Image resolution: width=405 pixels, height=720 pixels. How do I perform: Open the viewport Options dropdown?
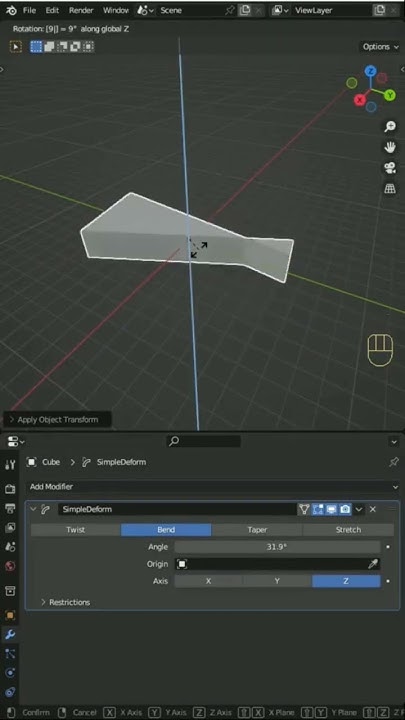click(379, 46)
